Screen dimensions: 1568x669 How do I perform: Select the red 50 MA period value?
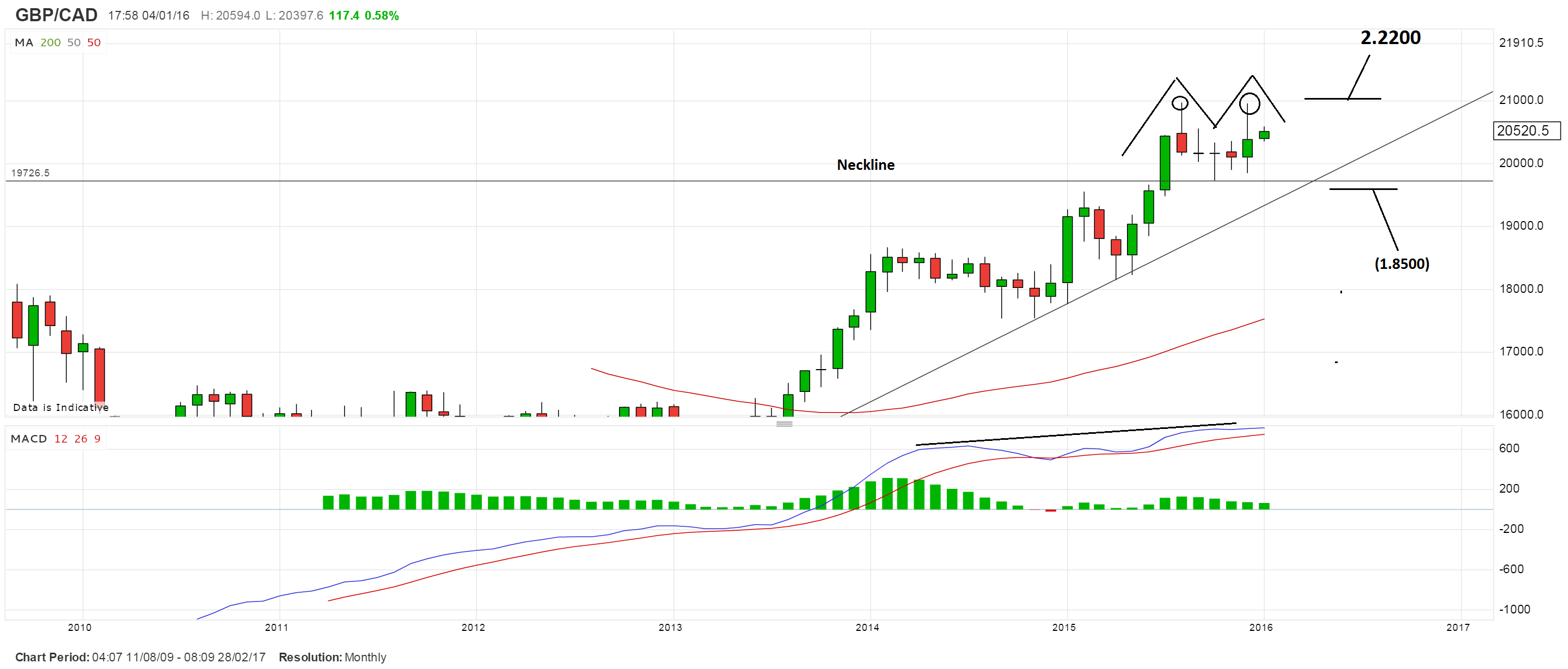tap(94, 42)
